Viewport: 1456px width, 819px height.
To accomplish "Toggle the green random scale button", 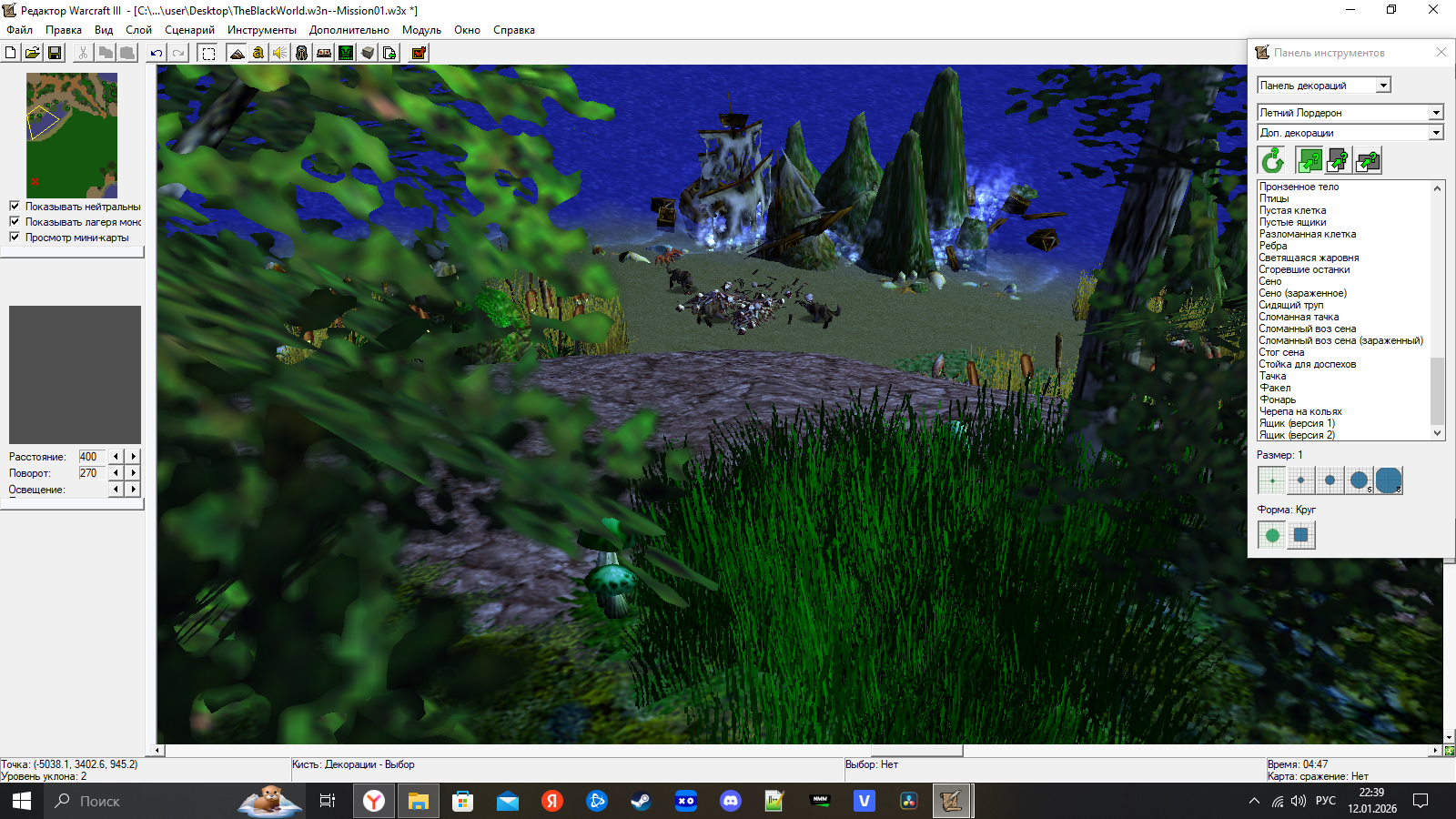I will tap(1309, 161).
